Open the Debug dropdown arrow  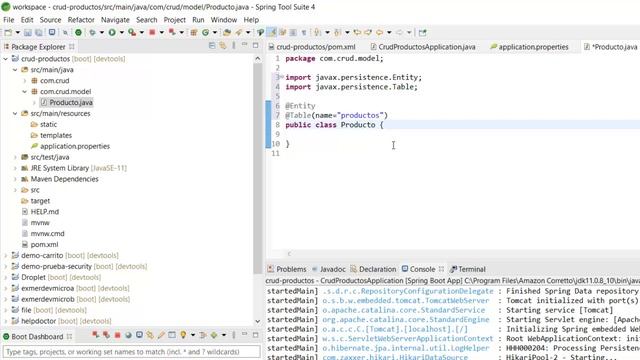102,32
